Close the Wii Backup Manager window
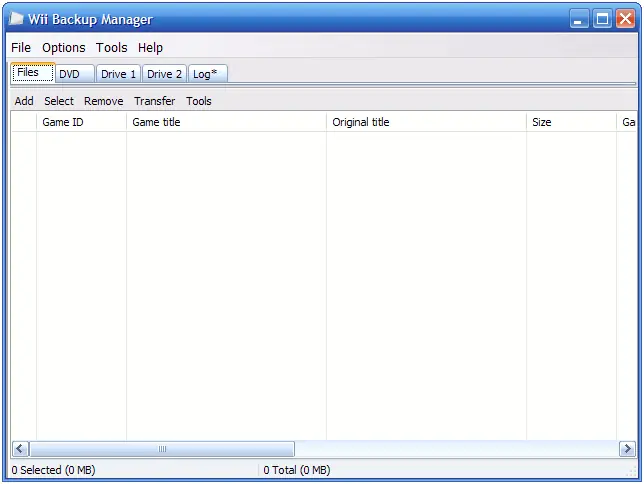The image size is (644, 484). 626,18
